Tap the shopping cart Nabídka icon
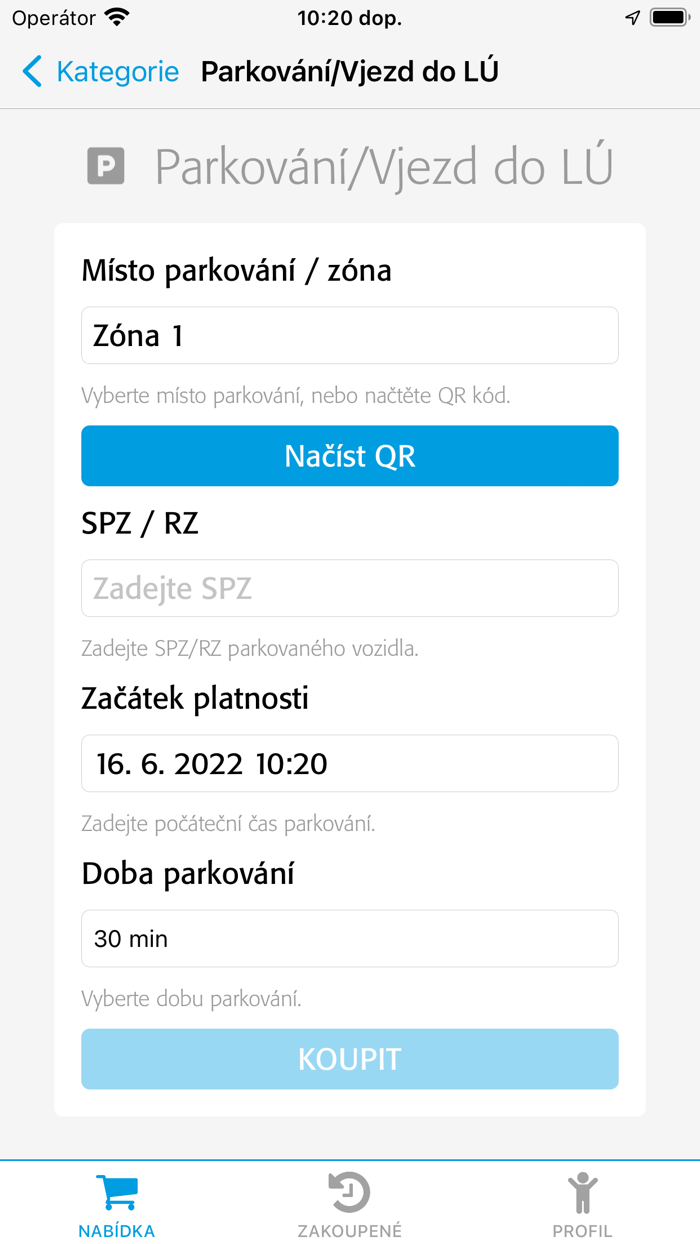 click(x=117, y=1193)
